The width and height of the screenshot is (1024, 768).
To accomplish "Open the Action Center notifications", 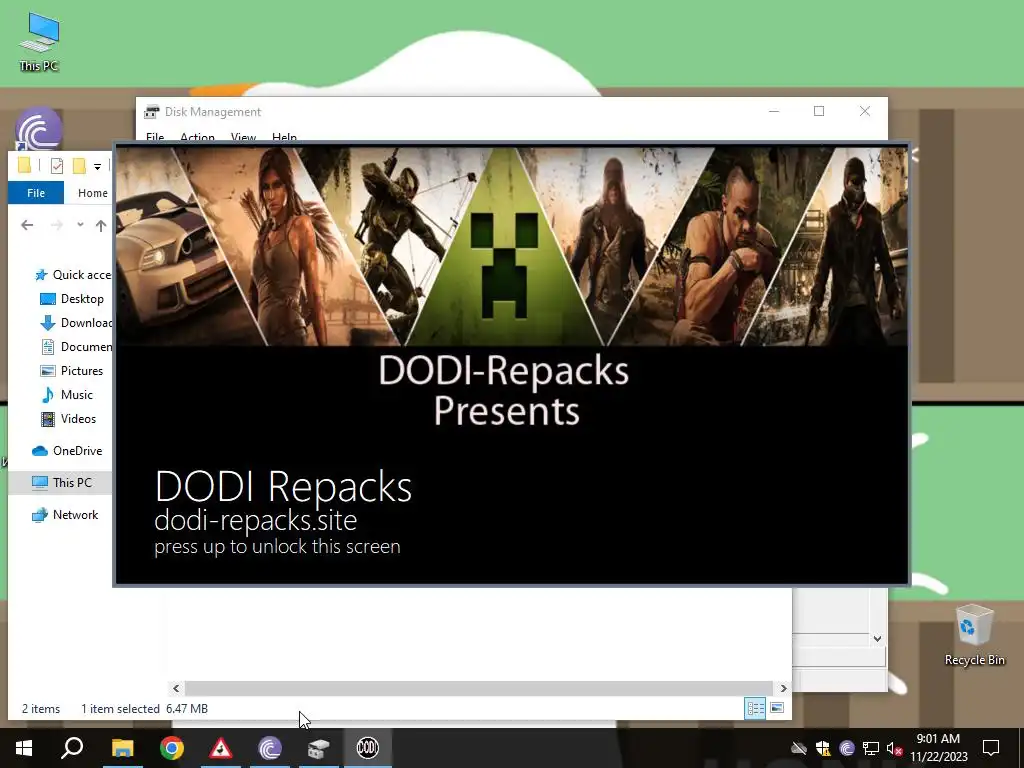I will pyautogui.click(x=991, y=748).
